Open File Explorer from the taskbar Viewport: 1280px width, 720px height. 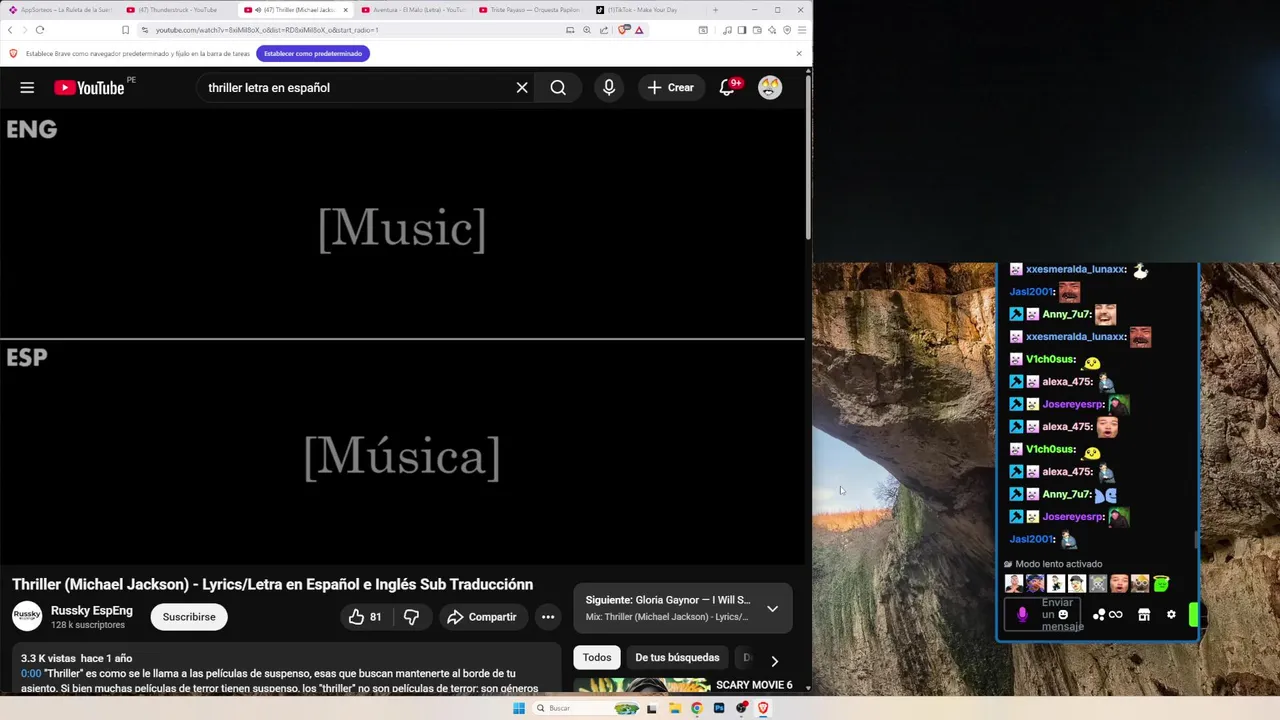tap(675, 708)
